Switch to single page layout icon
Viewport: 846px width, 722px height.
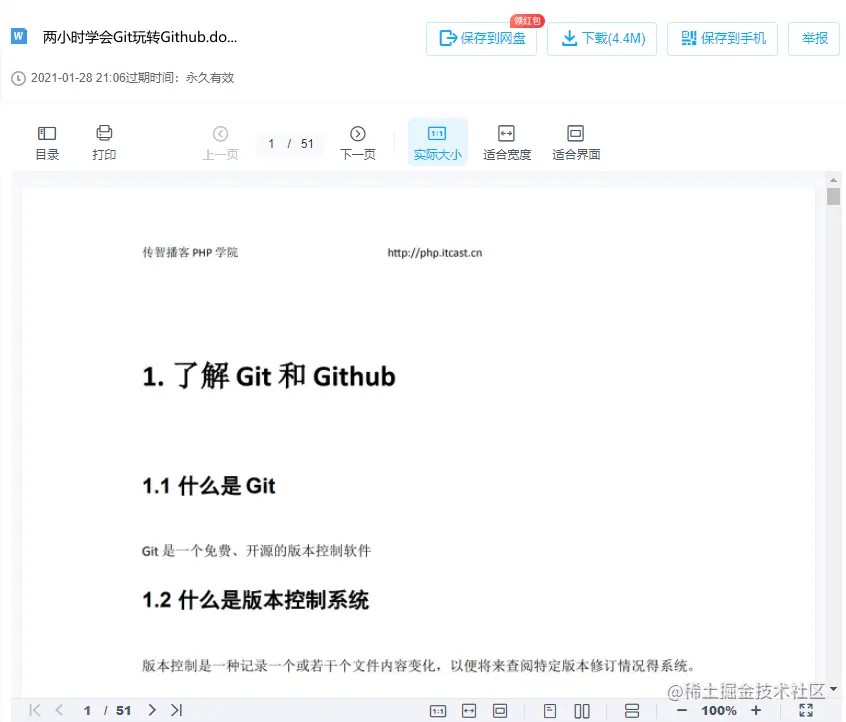(550, 711)
